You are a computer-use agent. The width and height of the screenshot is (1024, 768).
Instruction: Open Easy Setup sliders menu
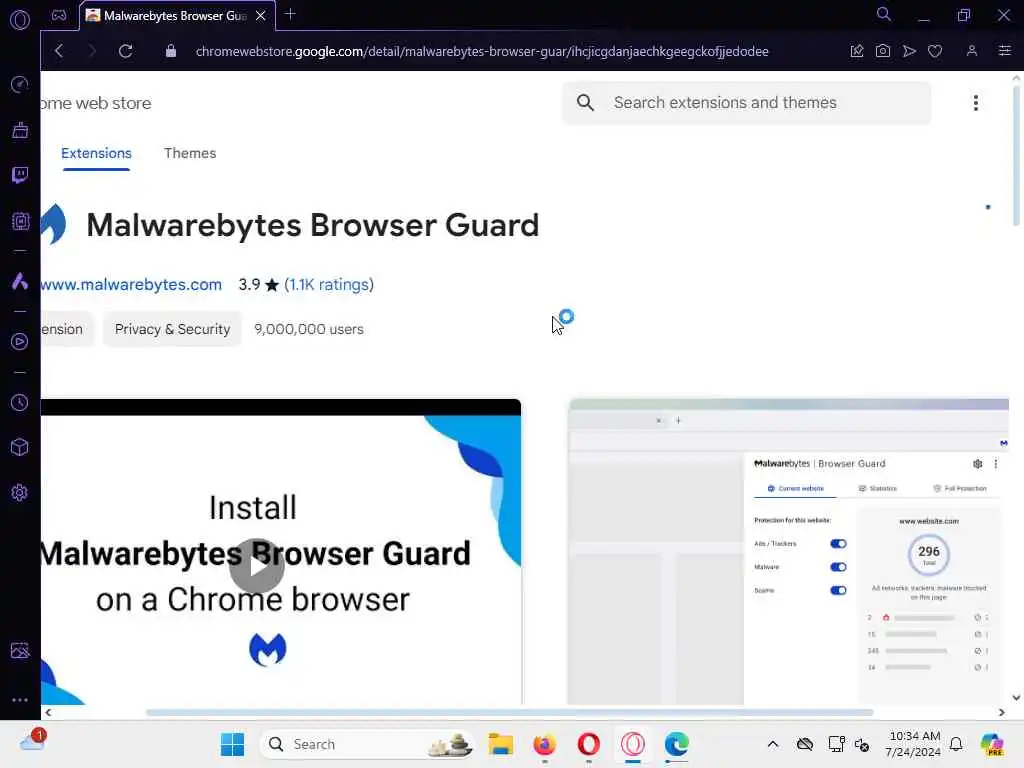click(x=1004, y=51)
